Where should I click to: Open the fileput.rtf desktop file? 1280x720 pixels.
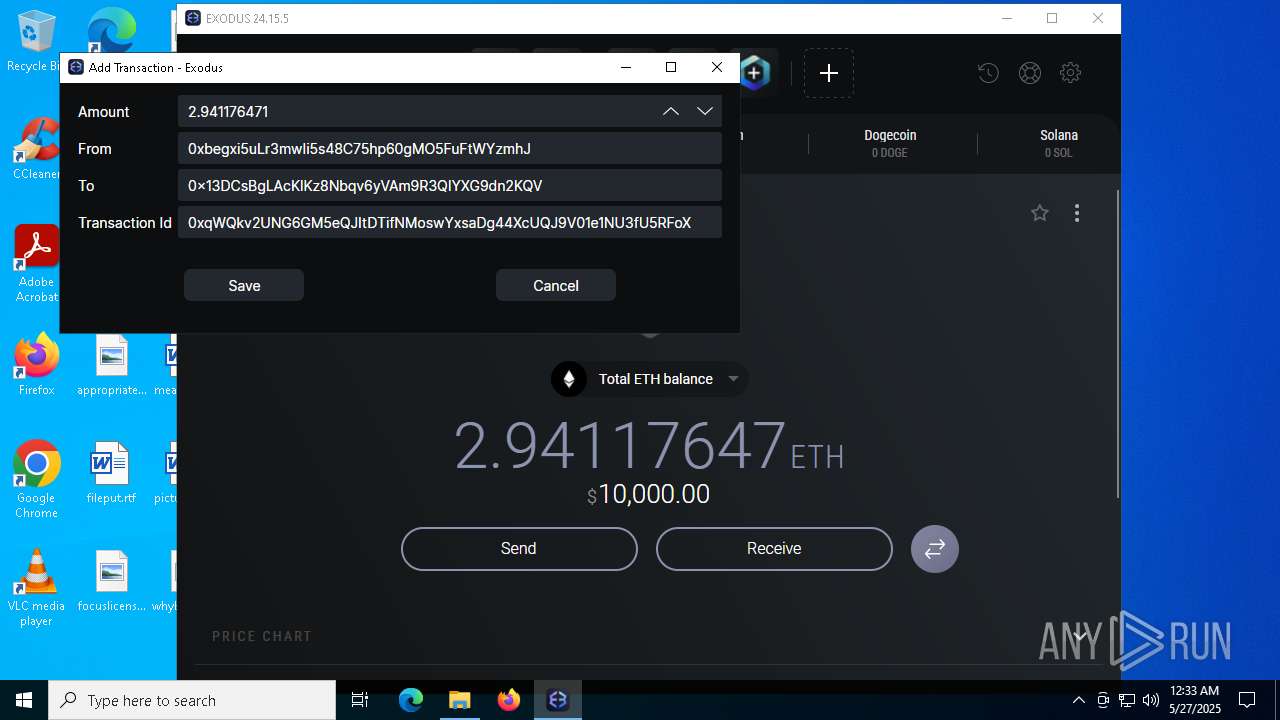click(111, 473)
